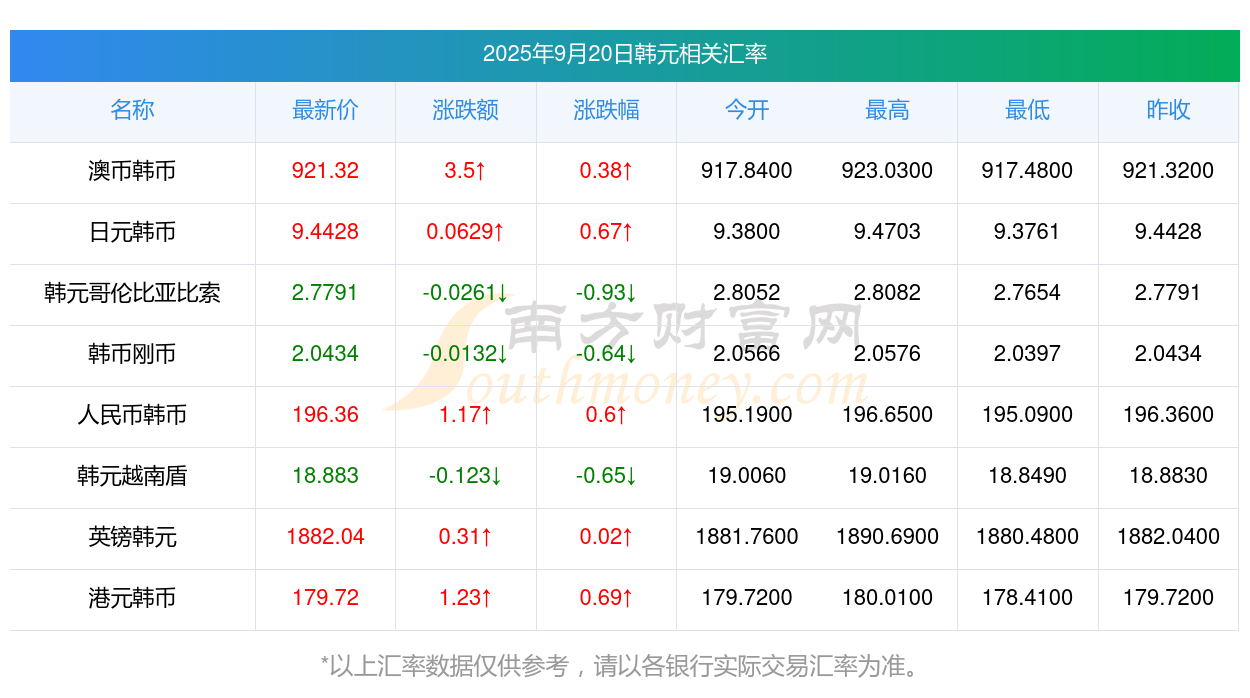The height and width of the screenshot is (698, 1250).
Task: Select the 韩币刚币 row name
Action: coord(132,354)
